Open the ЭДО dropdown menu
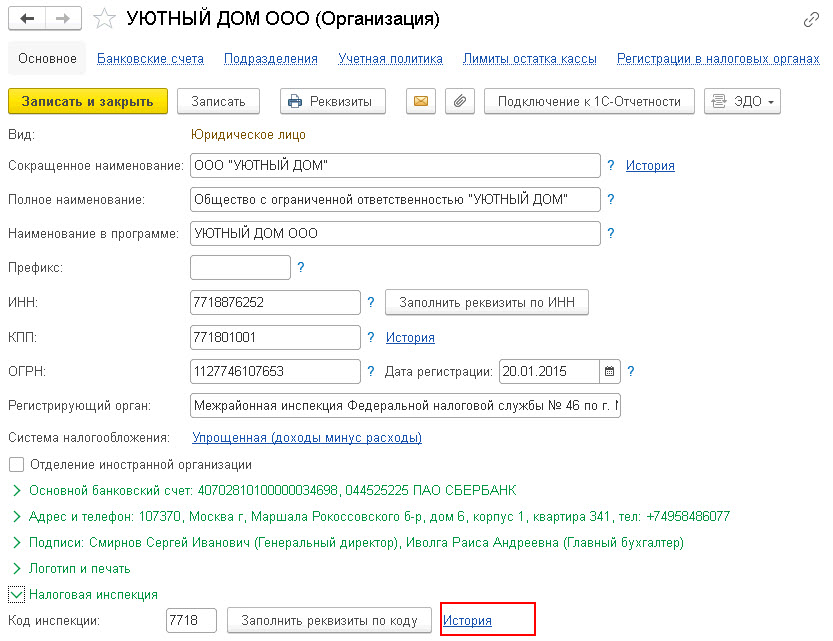 pos(742,101)
